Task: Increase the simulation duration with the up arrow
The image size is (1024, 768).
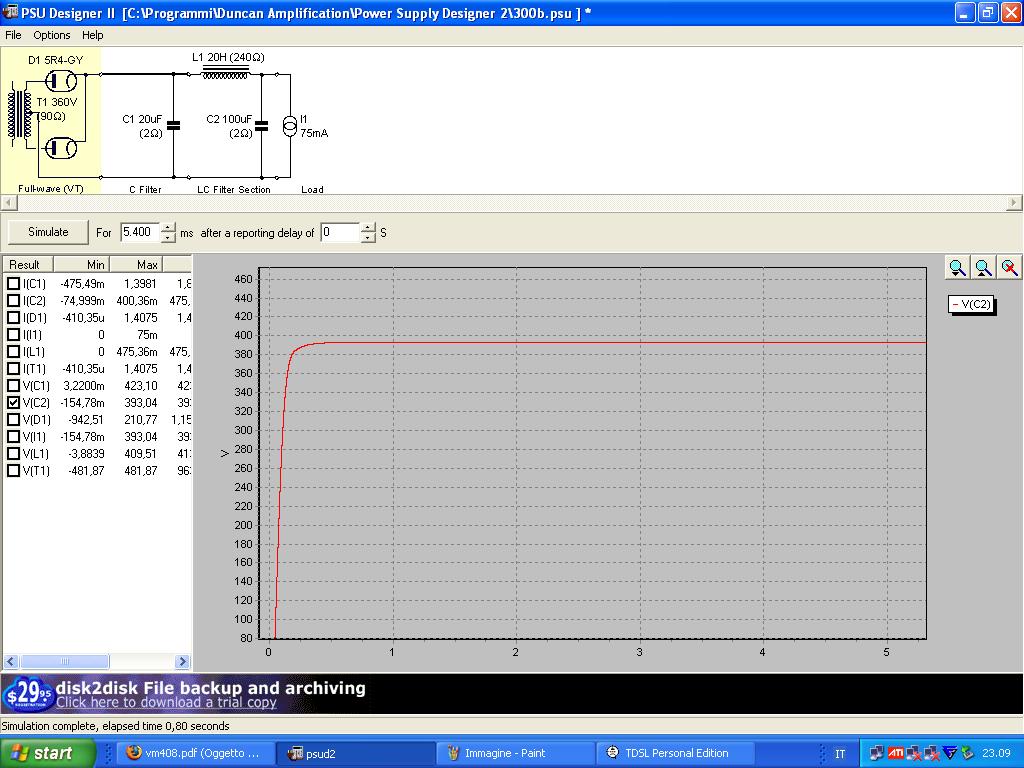Action: 168,227
